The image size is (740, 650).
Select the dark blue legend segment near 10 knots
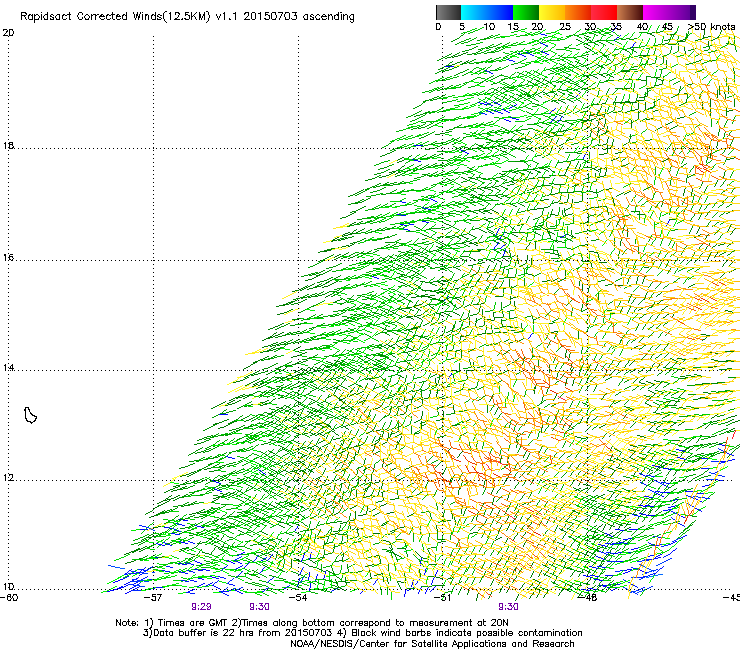click(500, 12)
